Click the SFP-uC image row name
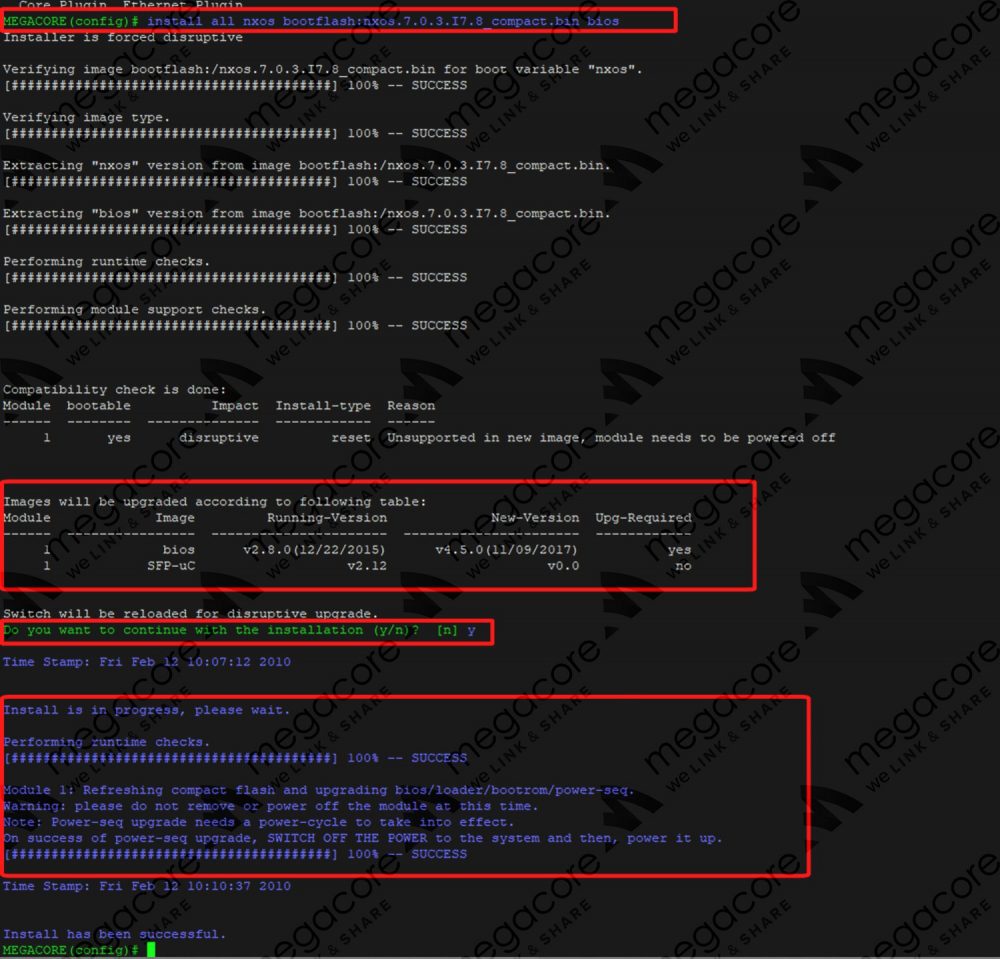Screen dimensions: 1000x959 tap(170, 566)
